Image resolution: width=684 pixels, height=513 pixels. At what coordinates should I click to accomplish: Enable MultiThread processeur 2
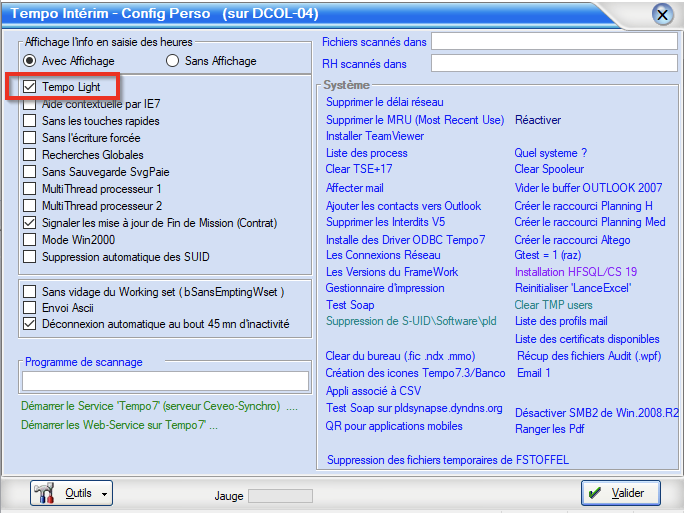coord(30,205)
